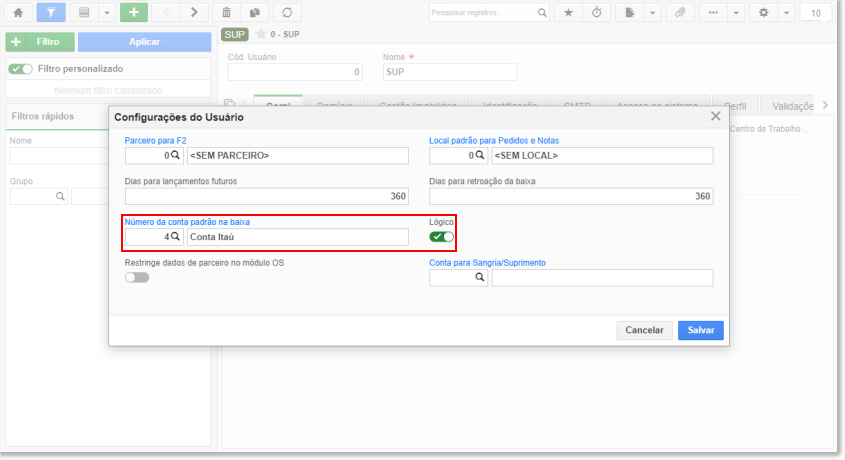Expand the dropdown arrow beside the gear
Screen dimensions: 845x460
(x=786, y=12)
